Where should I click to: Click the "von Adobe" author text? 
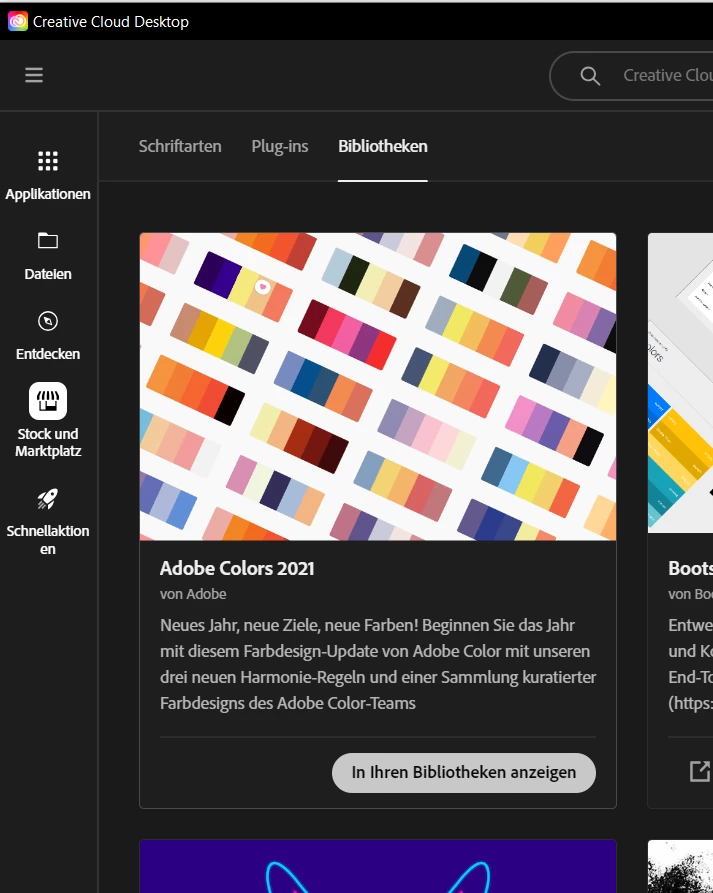point(193,594)
